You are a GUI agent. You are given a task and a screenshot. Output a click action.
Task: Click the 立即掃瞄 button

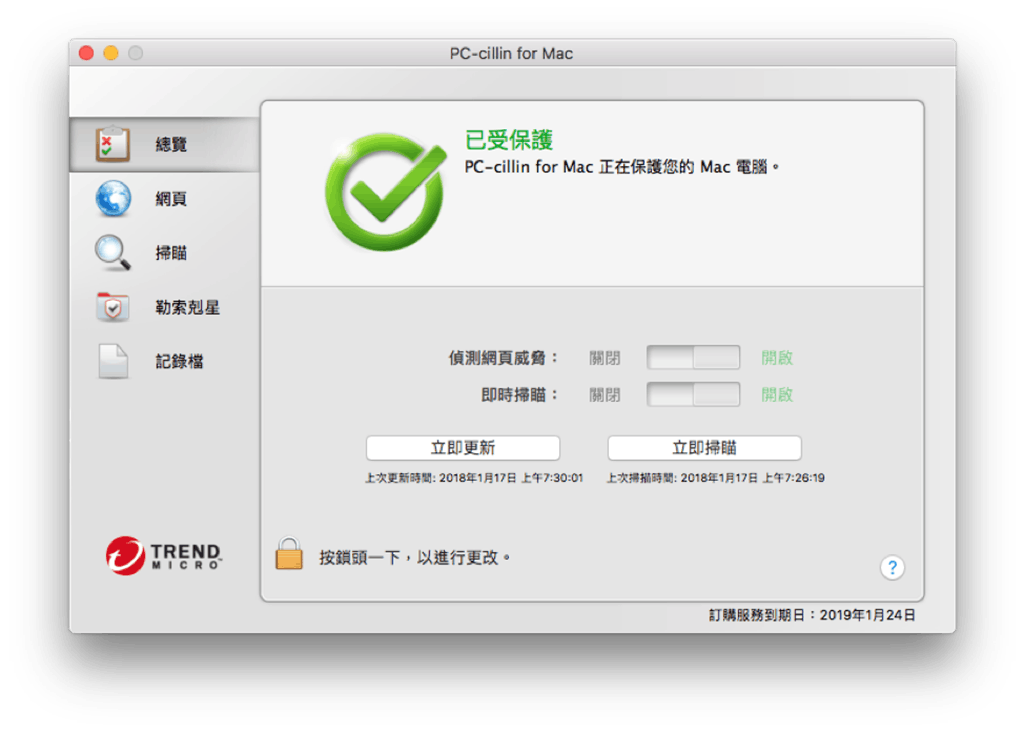[704, 447]
